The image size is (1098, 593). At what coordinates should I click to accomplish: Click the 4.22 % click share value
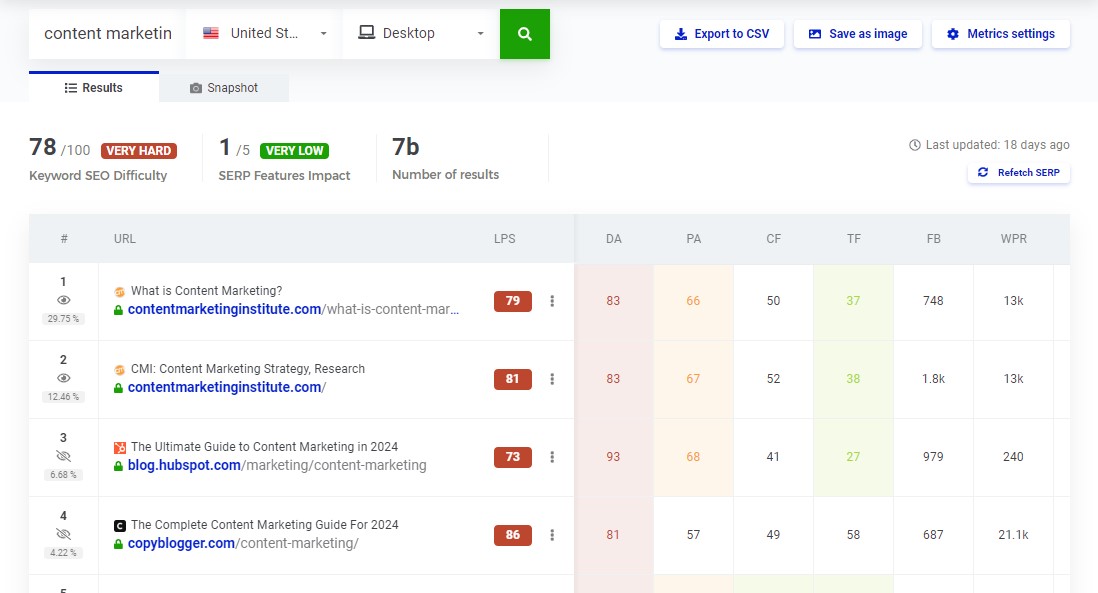(x=63, y=552)
